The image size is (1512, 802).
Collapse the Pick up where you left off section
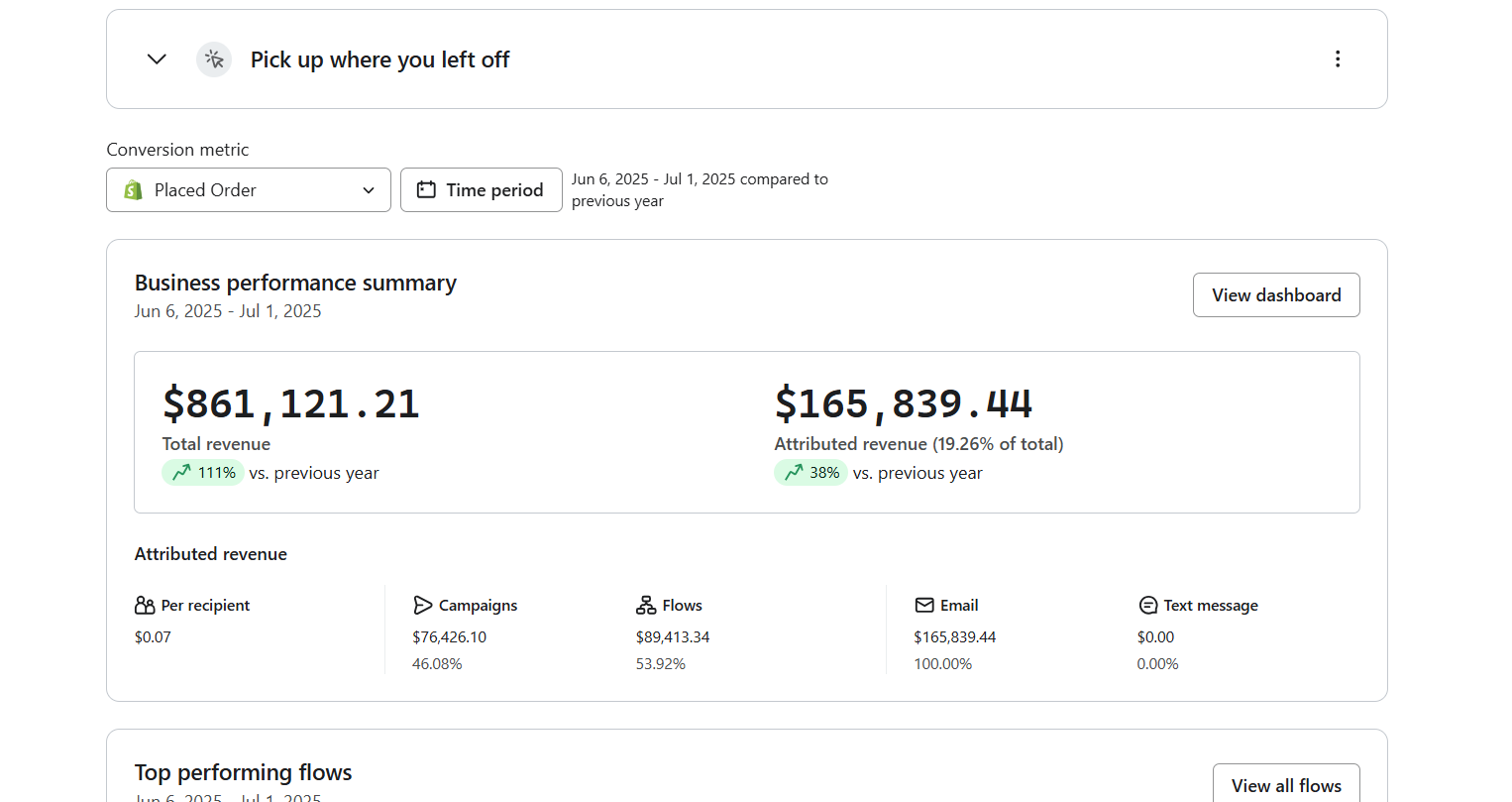pos(157,59)
